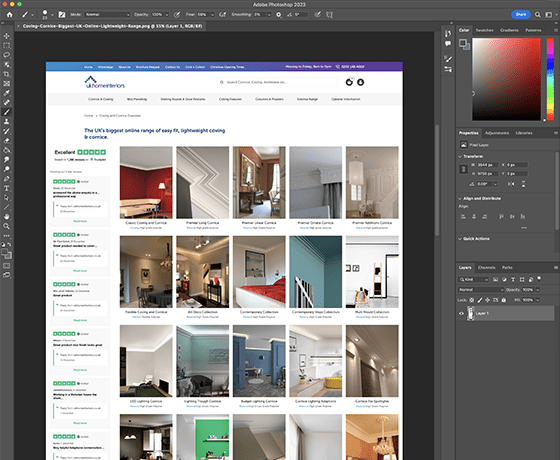560x460 pixels.
Task: Select the Eyedropper tool
Action: [x=6, y=93]
